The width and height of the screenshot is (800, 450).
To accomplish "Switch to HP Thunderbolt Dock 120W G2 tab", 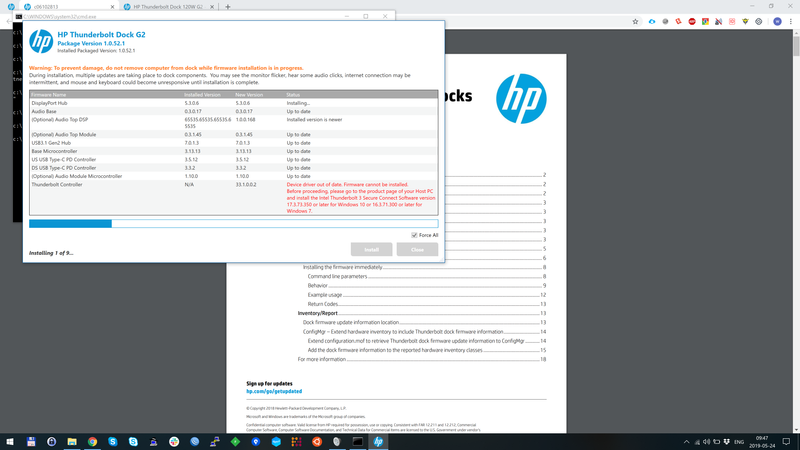I will pyautogui.click(x=168, y=7).
